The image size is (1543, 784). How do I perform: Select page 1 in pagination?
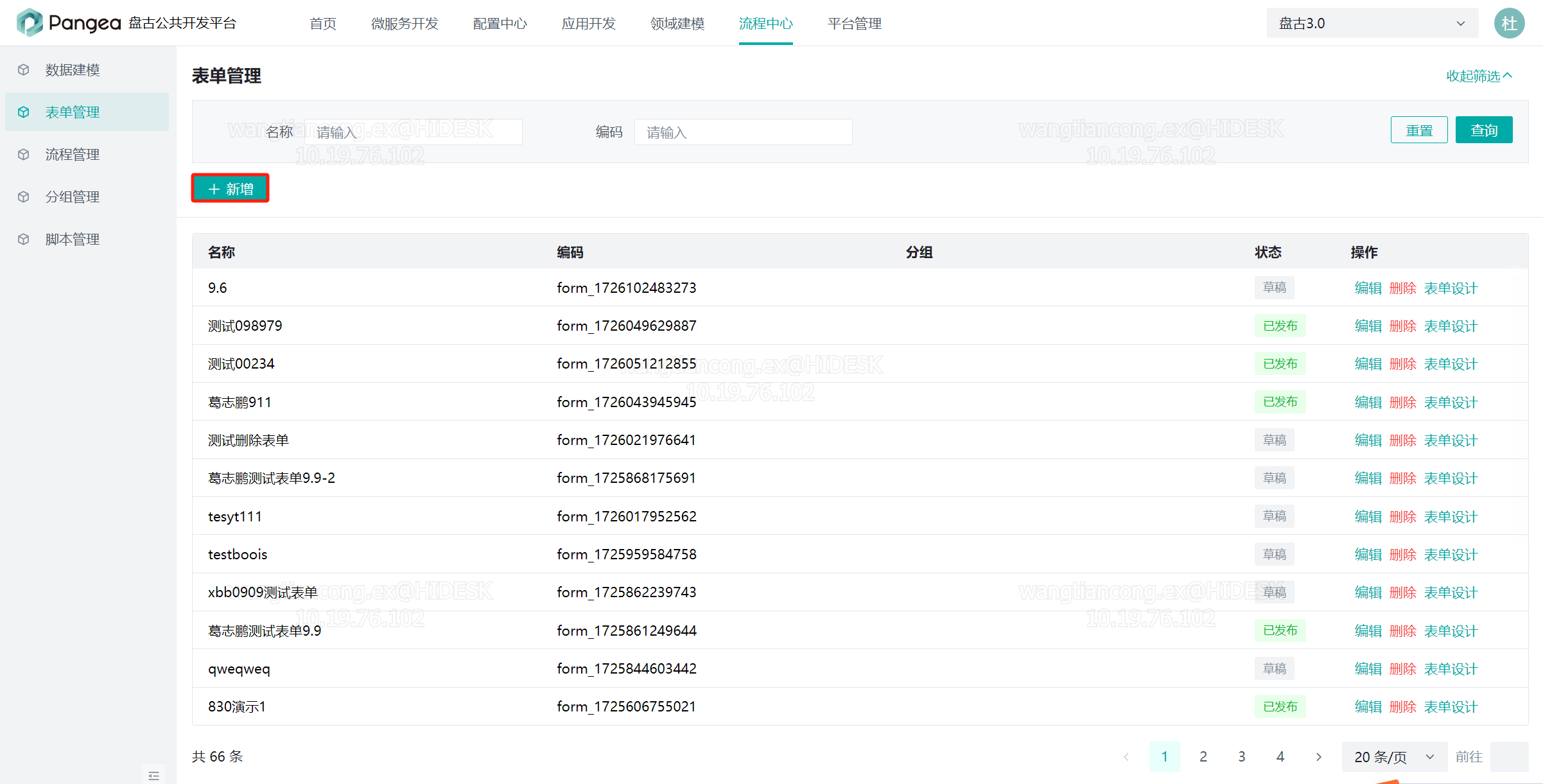click(1165, 757)
